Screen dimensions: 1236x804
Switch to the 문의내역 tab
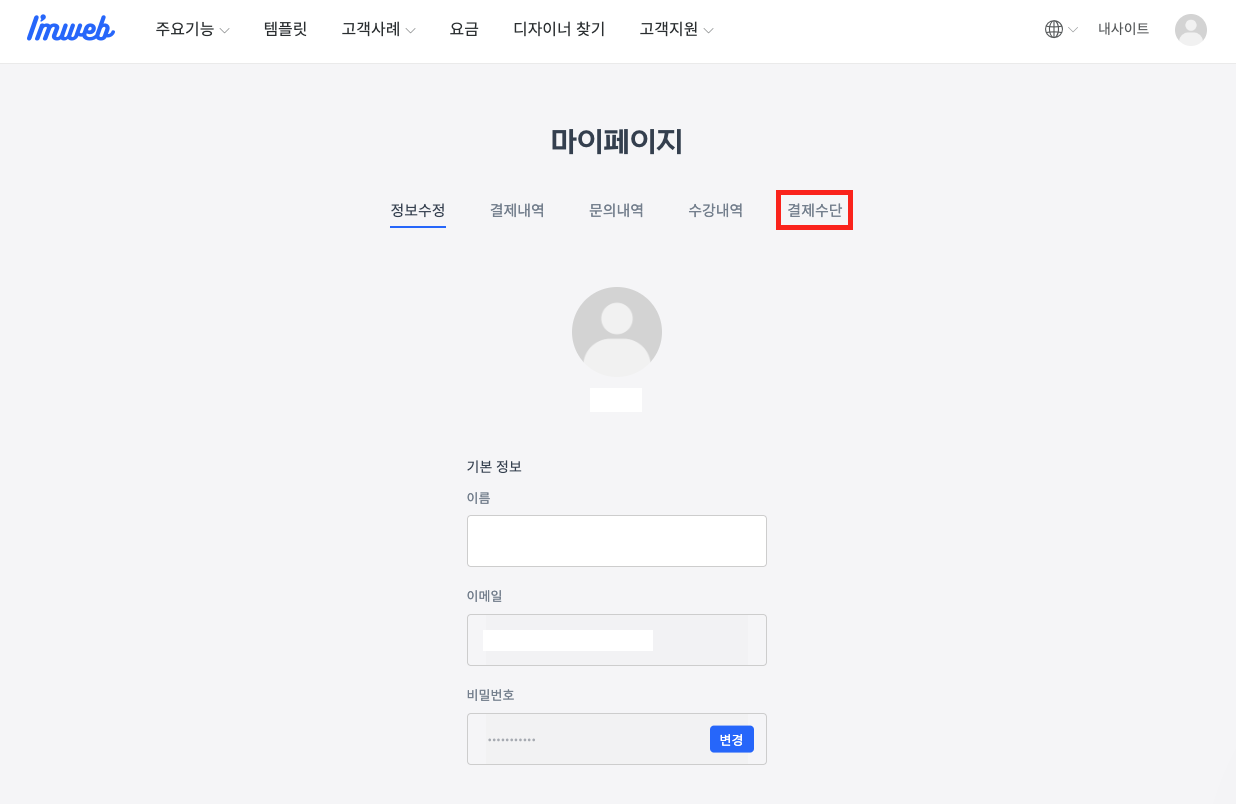tap(616, 210)
